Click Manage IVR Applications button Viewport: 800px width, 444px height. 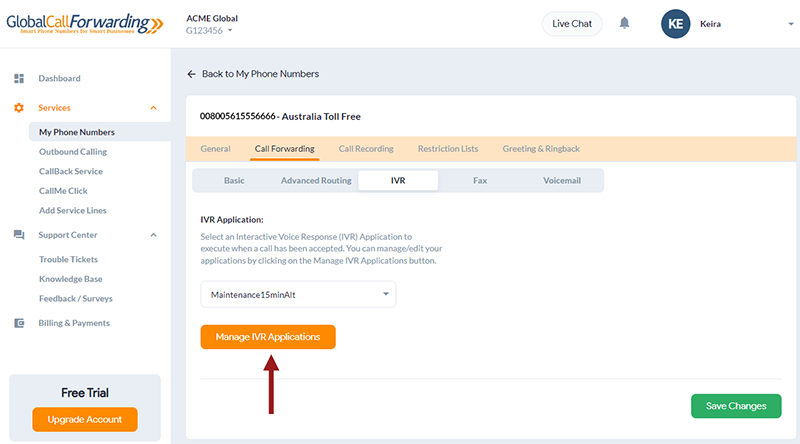(268, 337)
